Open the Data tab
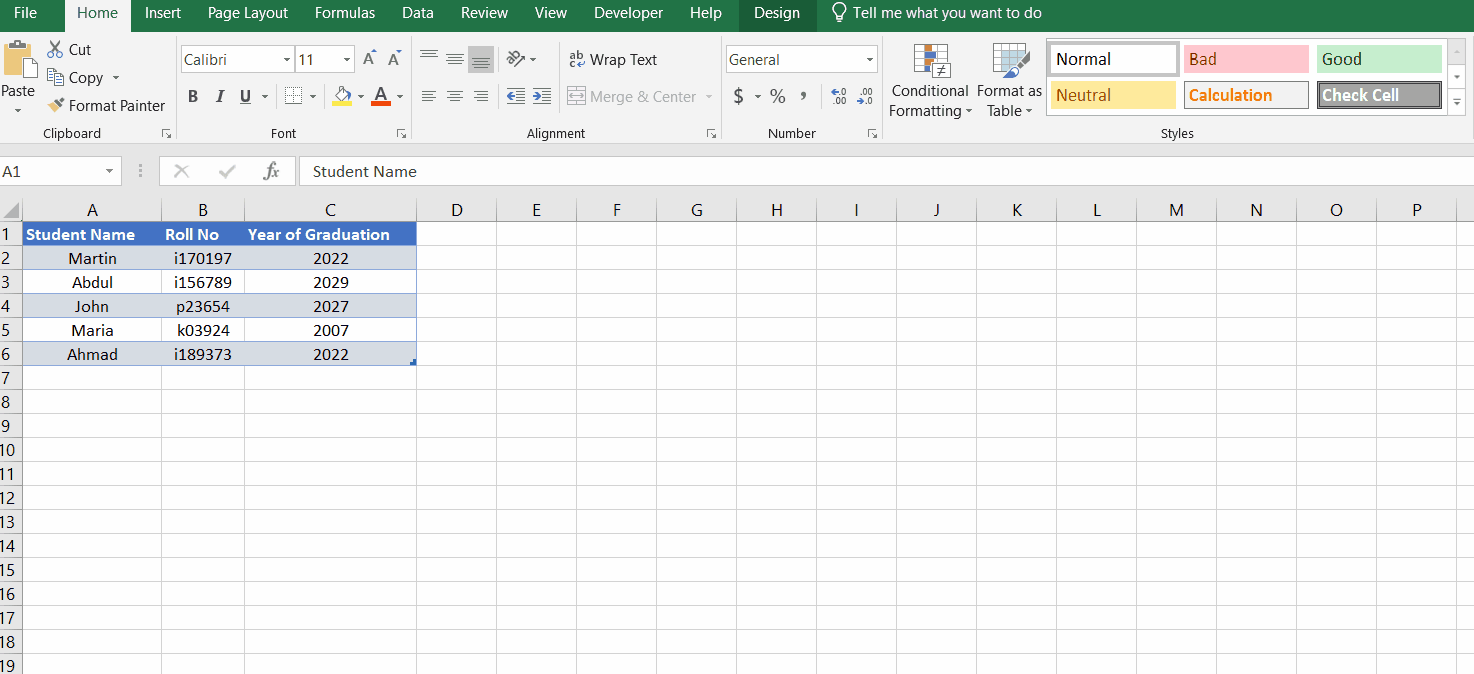The height and width of the screenshot is (674, 1474). tap(418, 13)
